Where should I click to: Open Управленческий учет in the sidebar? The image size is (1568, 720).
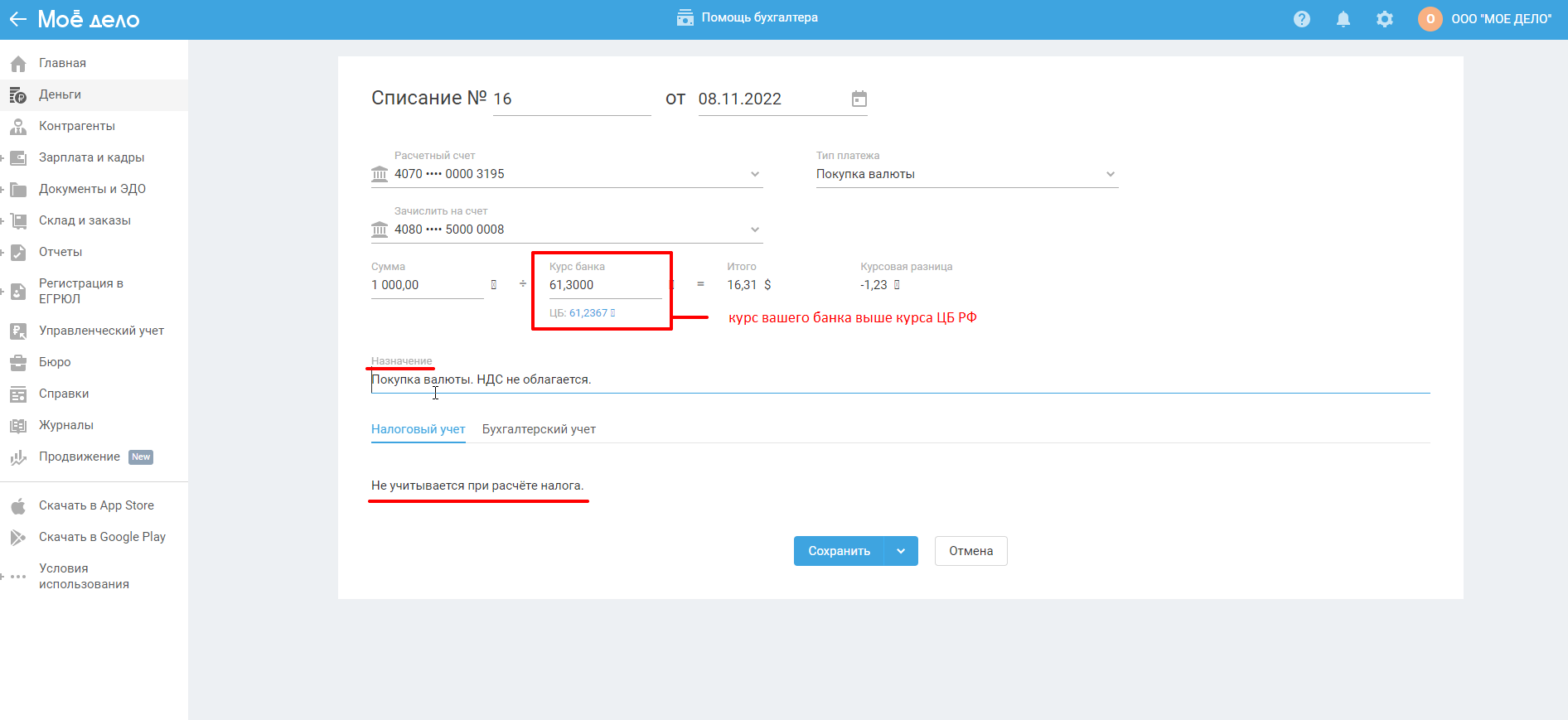click(101, 331)
